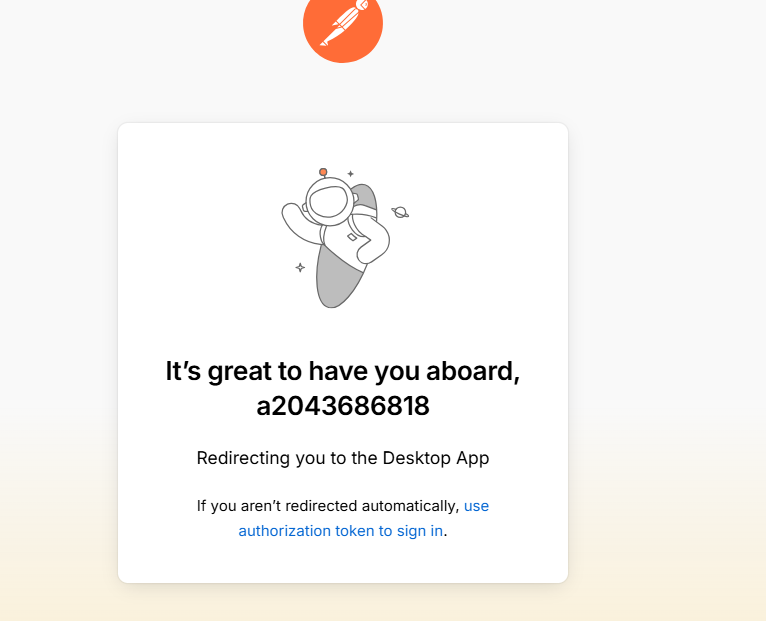Click "If you aren't redirected automatically" text

(x=328, y=506)
